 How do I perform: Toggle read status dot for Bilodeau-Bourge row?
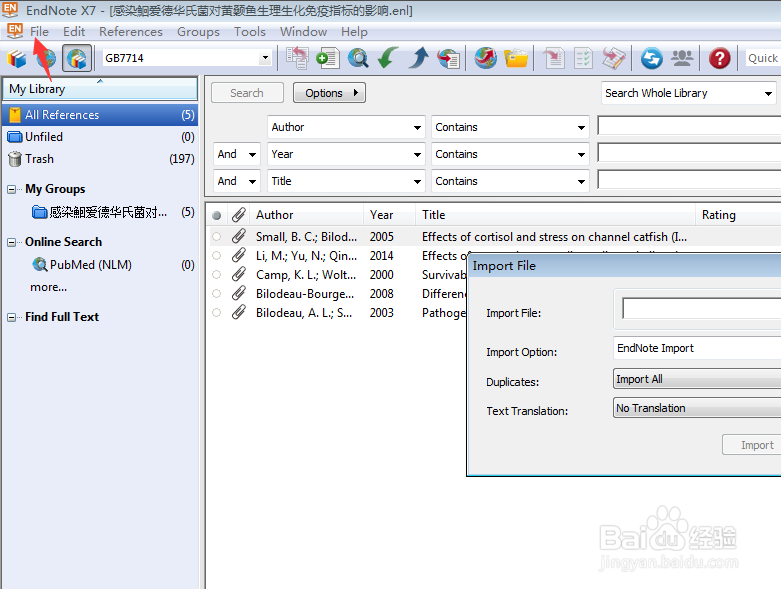(x=216, y=293)
